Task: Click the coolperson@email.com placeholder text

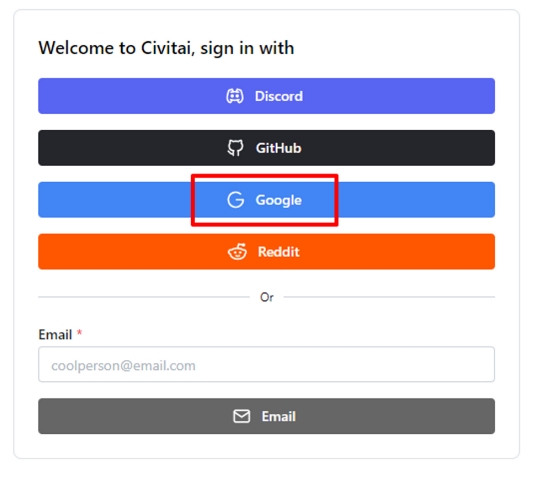Action: click(x=123, y=366)
